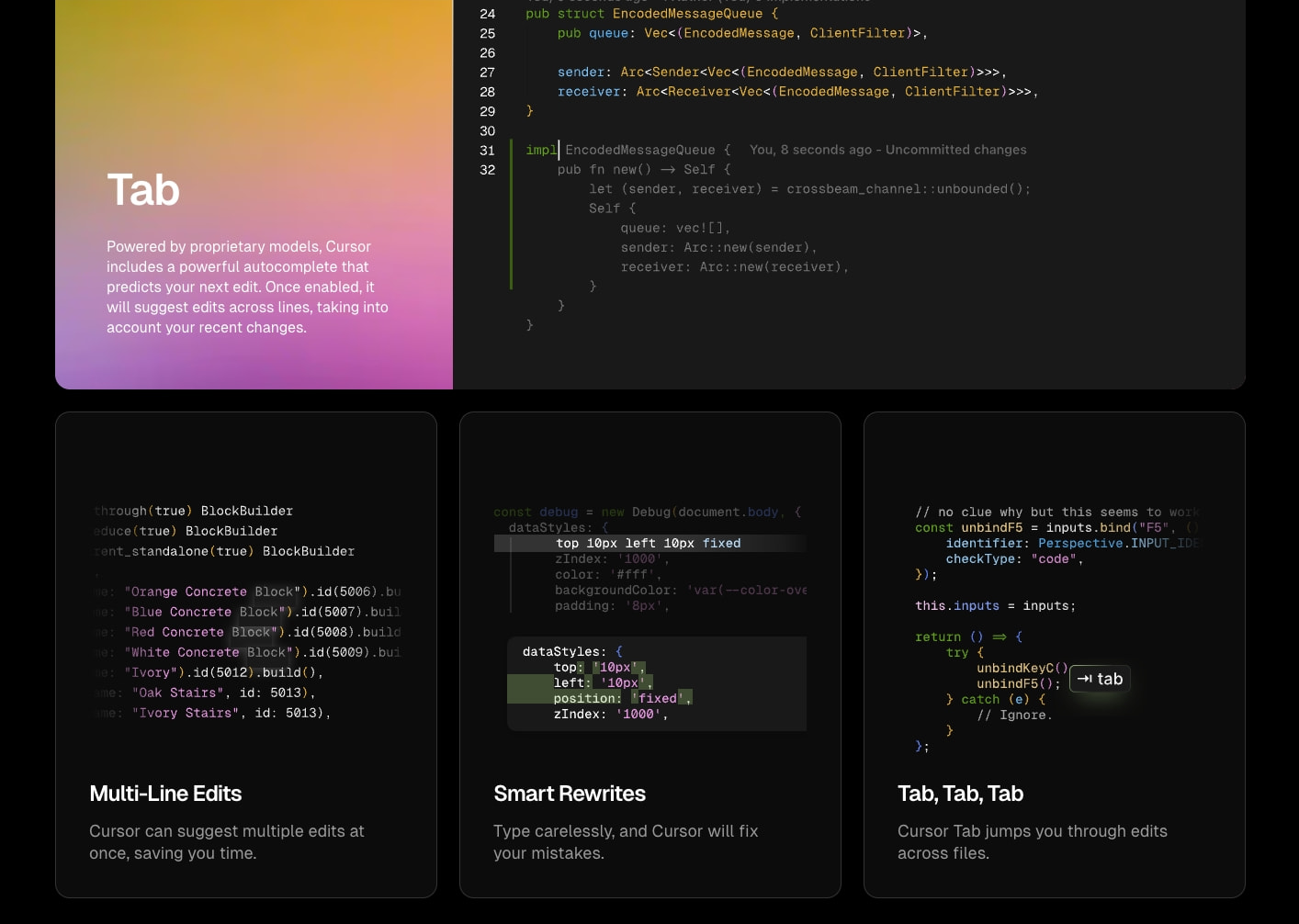This screenshot has height=924, width=1299.
Task: Open the Smart Rewrites card heading
Action: click(570, 794)
